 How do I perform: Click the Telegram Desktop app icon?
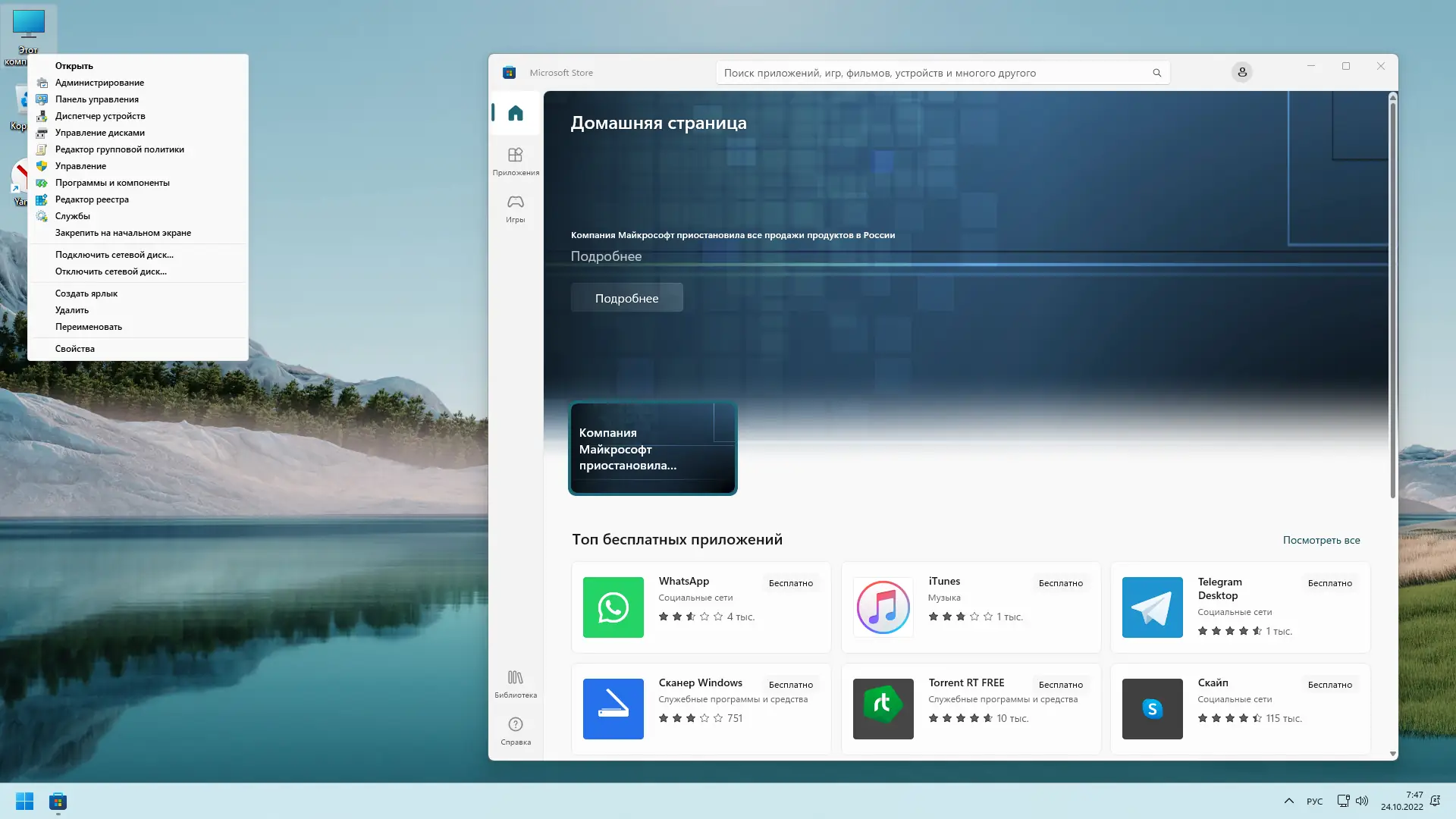click(x=1152, y=607)
